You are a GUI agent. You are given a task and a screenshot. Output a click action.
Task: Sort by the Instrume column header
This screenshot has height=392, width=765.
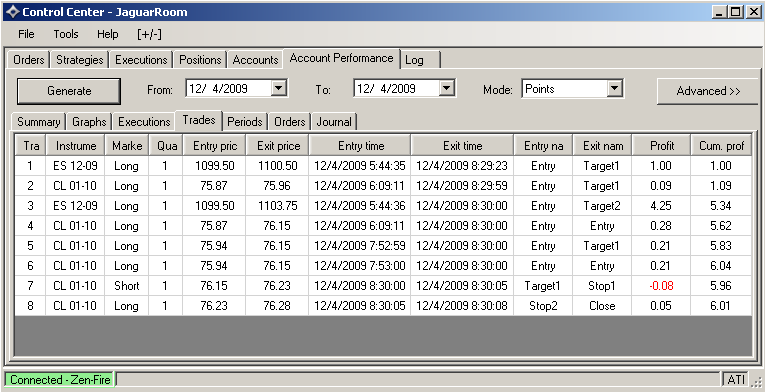(x=76, y=145)
